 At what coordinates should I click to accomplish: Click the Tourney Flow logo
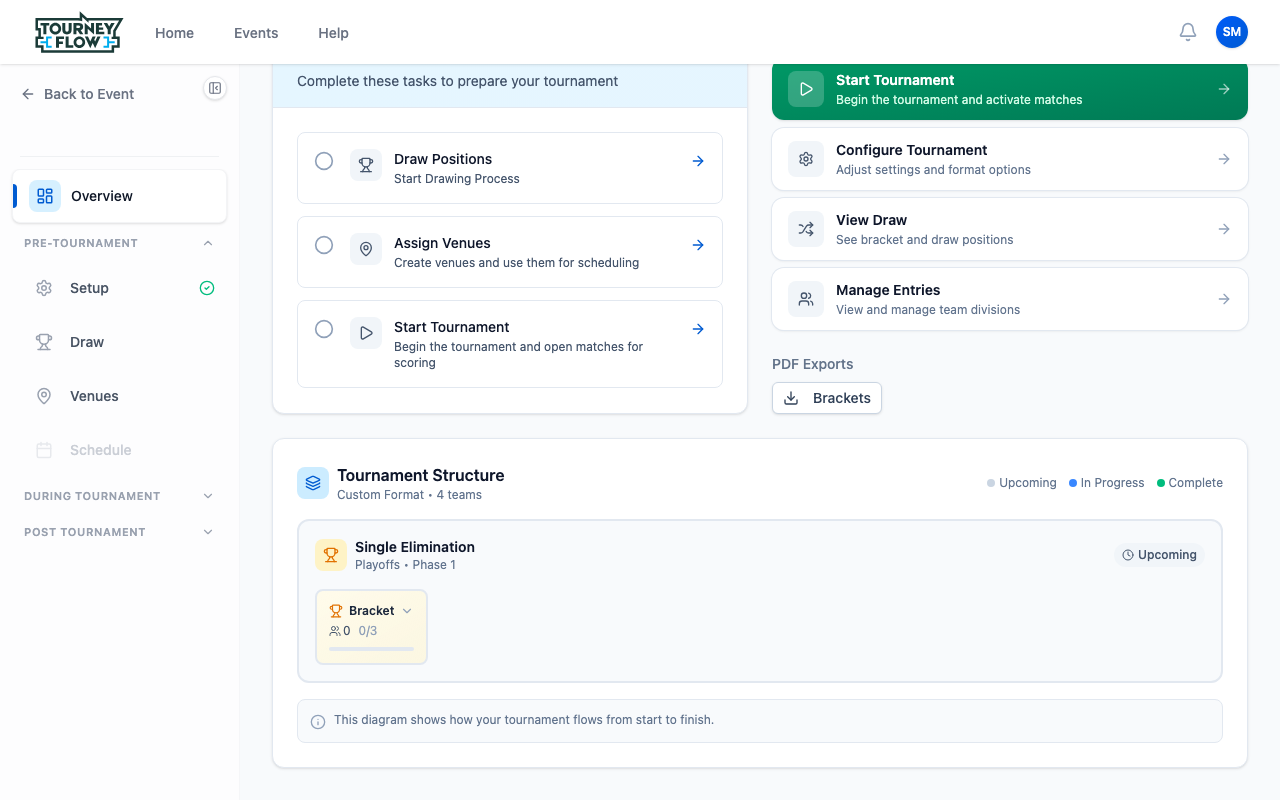[78, 33]
